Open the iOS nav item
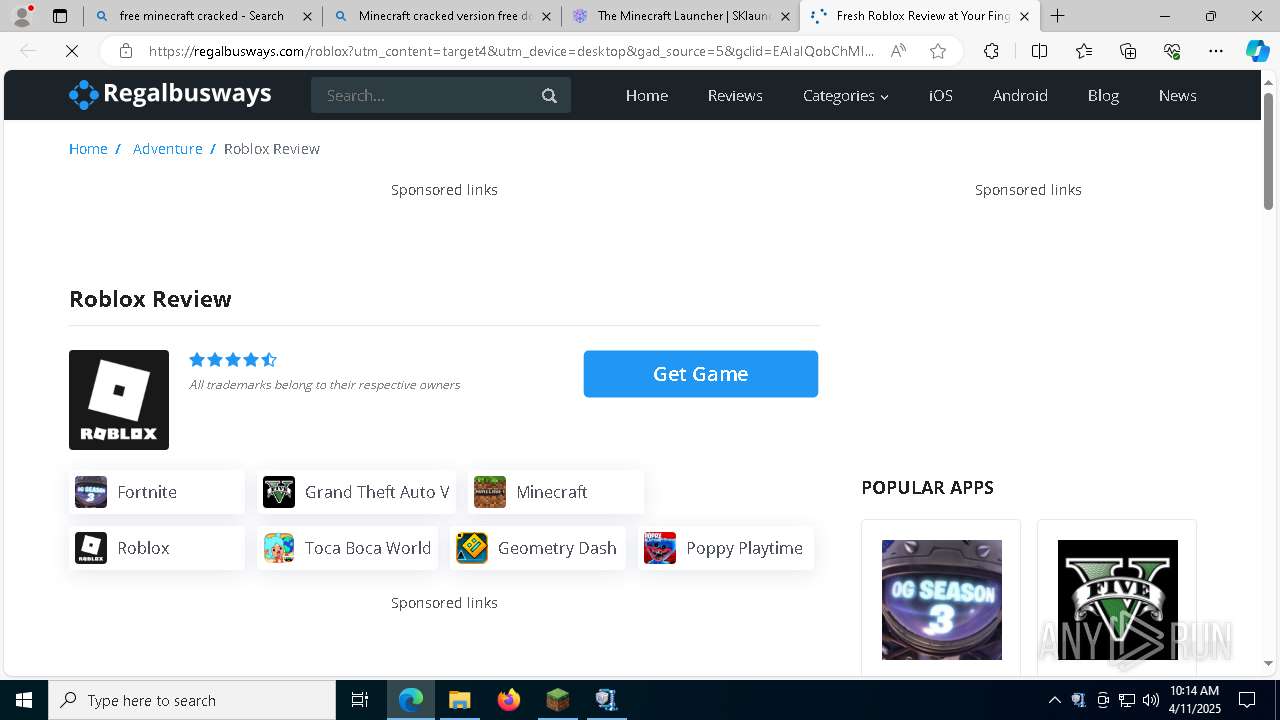This screenshot has height=720, width=1280. tap(941, 95)
